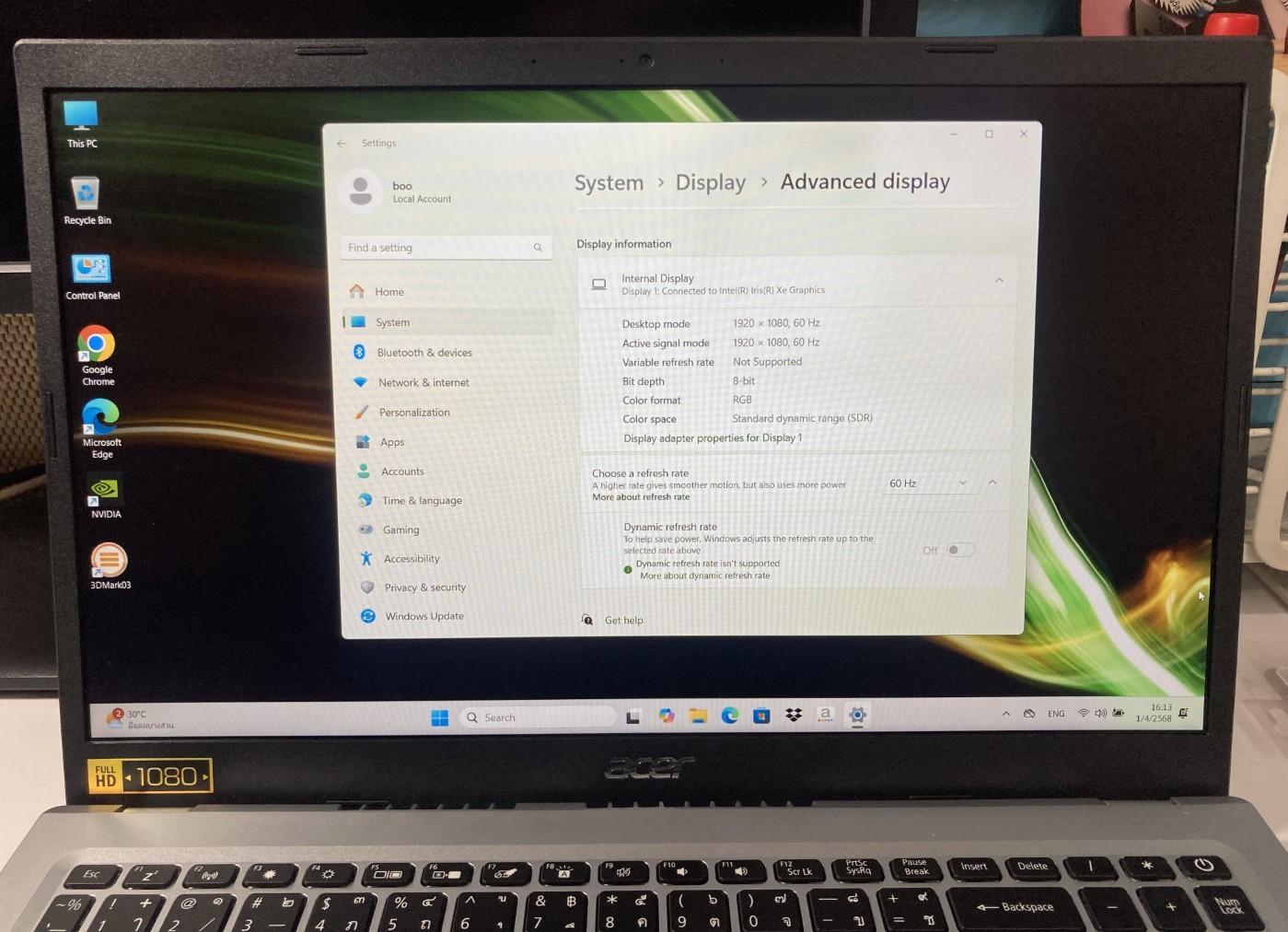Open the 3DMark03 desktop shortcut

click(x=109, y=561)
